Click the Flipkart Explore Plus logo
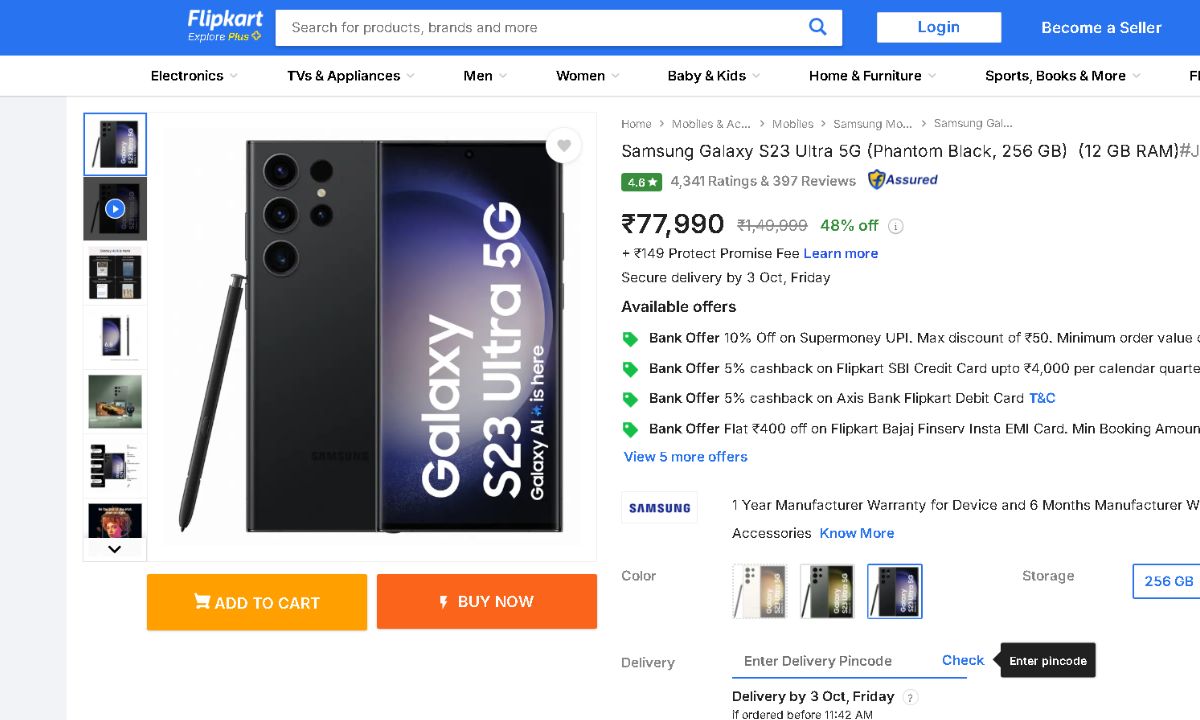Viewport: 1200px width, 720px height. (225, 27)
